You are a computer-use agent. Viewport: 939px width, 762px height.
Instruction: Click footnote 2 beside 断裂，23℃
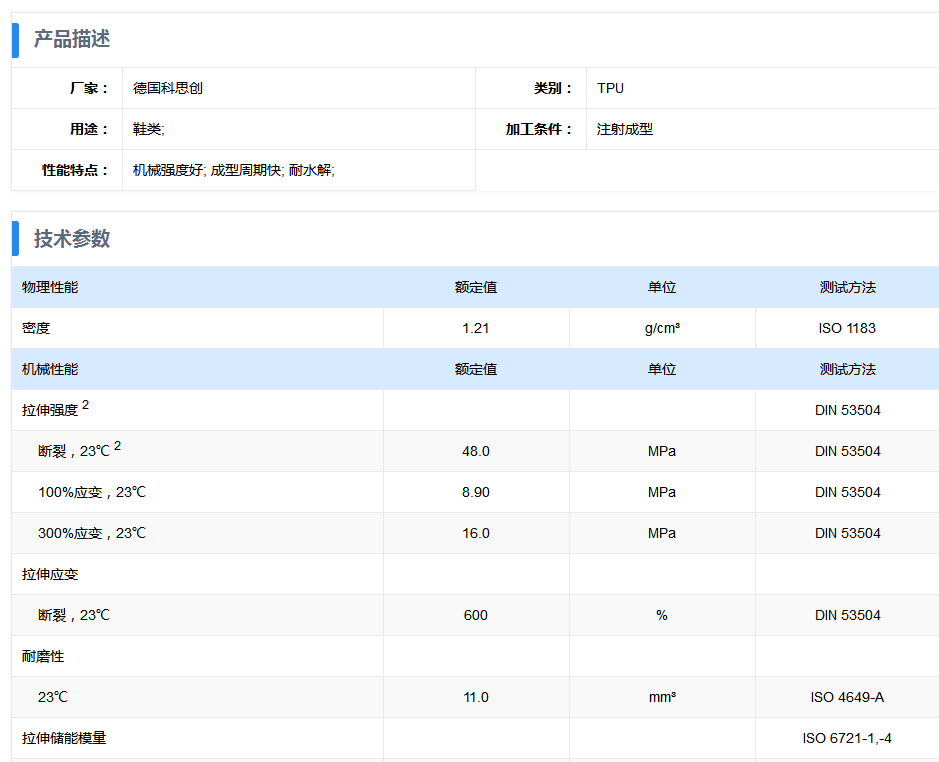pyautogui.click(x=117, y=446)
